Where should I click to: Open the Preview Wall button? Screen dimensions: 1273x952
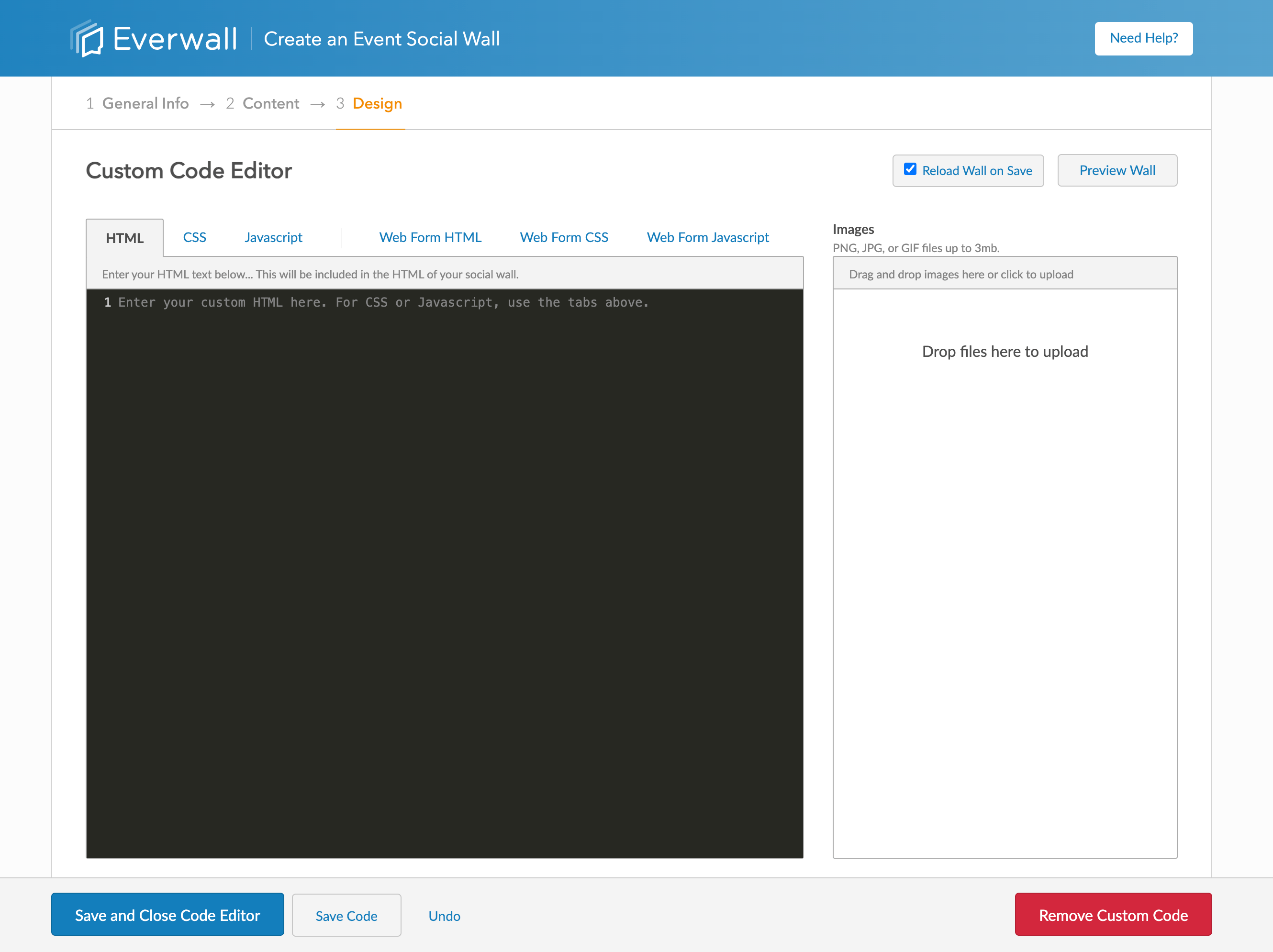coord(1117,171)
